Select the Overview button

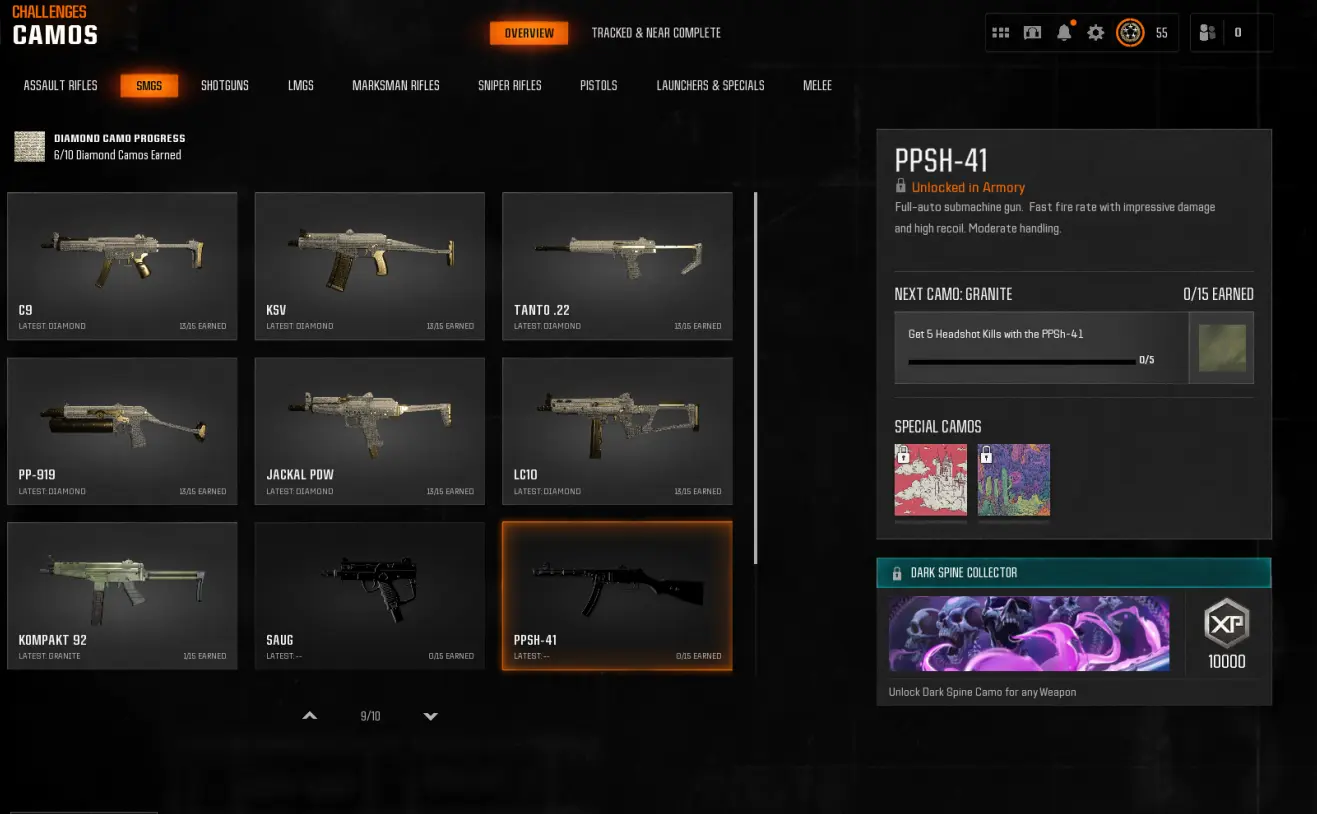pos(529,33)
